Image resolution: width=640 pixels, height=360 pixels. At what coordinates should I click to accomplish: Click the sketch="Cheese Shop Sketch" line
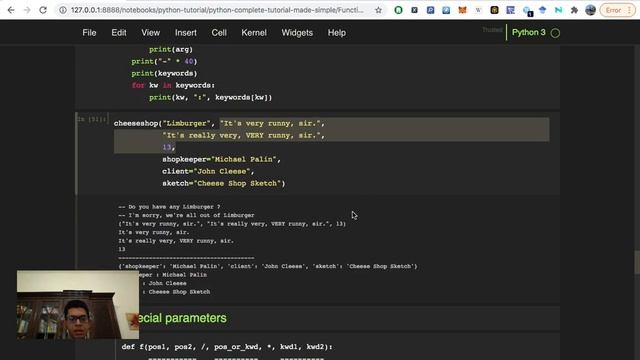(224, 183)
